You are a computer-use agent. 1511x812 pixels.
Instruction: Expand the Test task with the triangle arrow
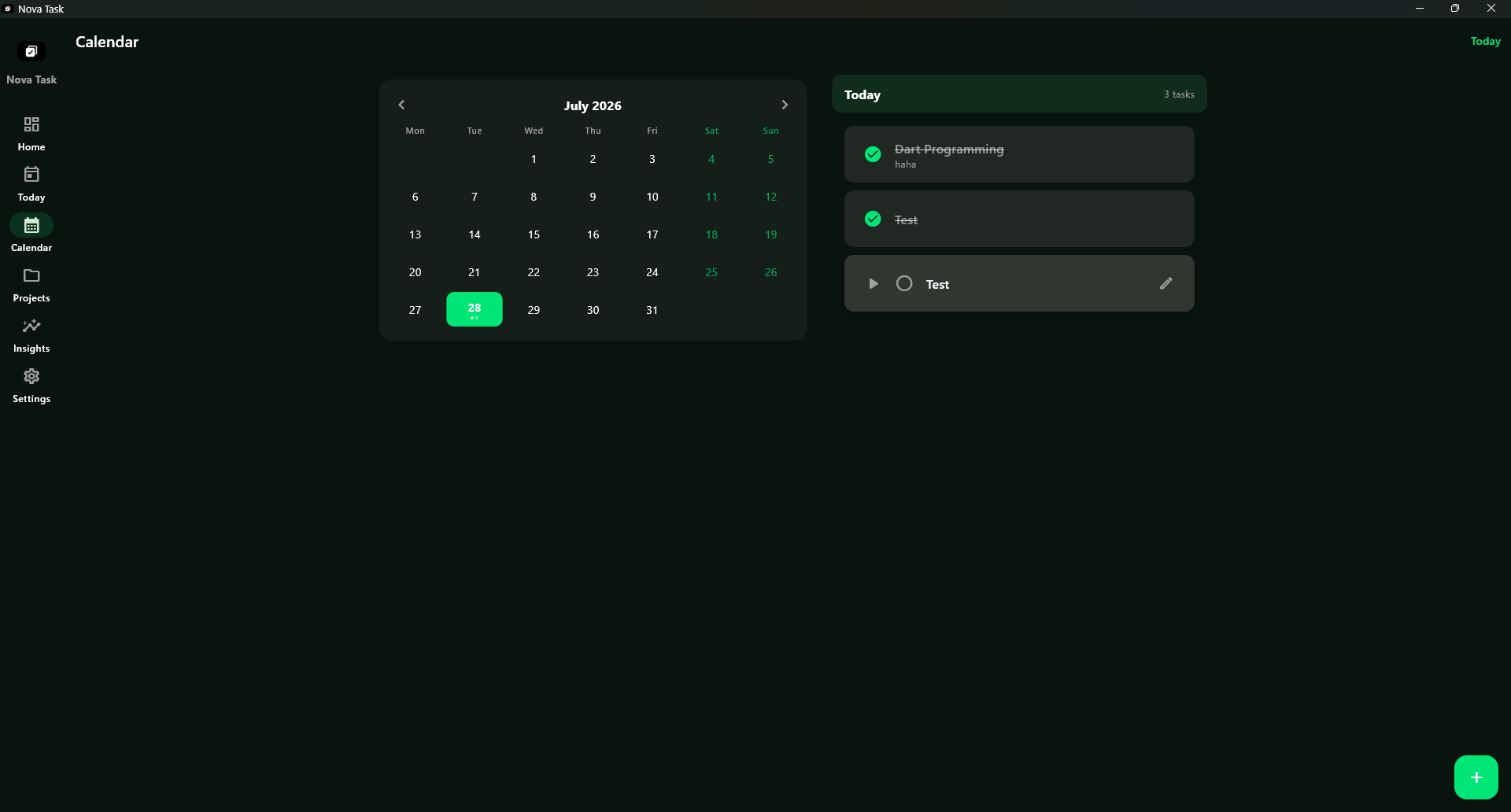tap(874, 283)
